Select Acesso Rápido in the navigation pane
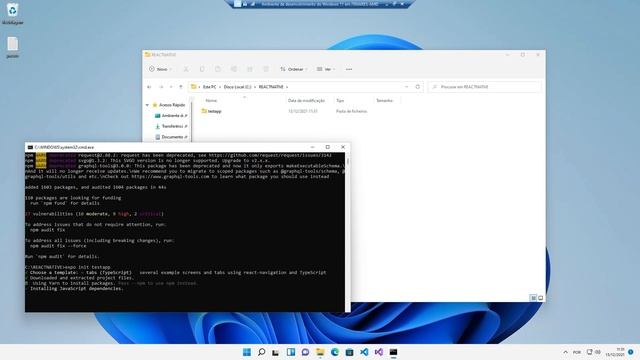 coord(169,105)
